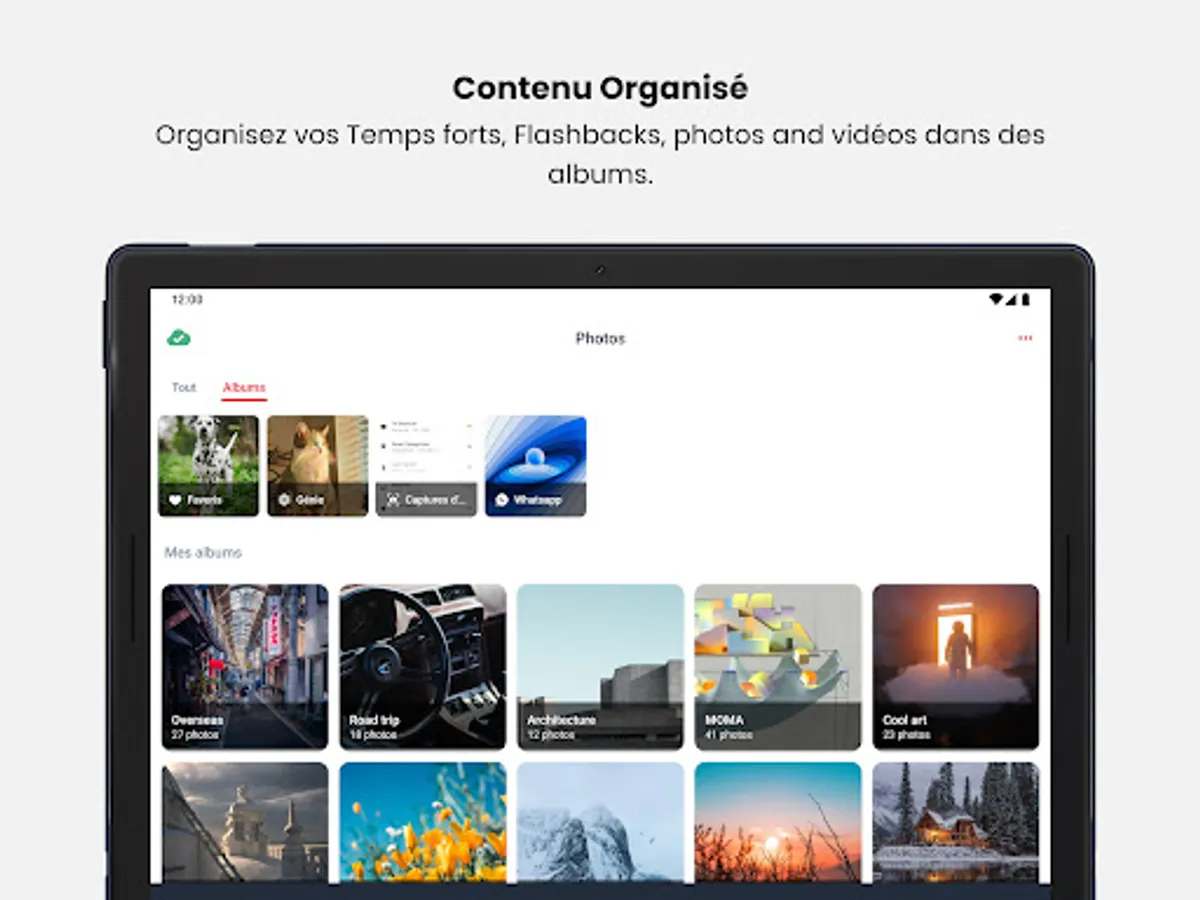The width and height of the screenshot is (1200, 900).
Task: Open the Génie album with cat
Action: click(x=317, y=466)
